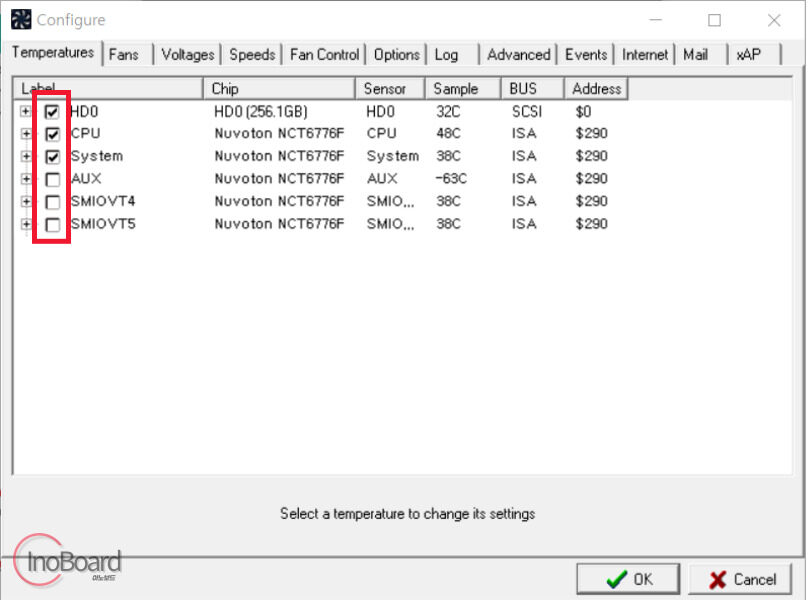Click the HD0 (256.1GB) chip cell
Screen dimensions: 810x600
click(x=261, y=112)
